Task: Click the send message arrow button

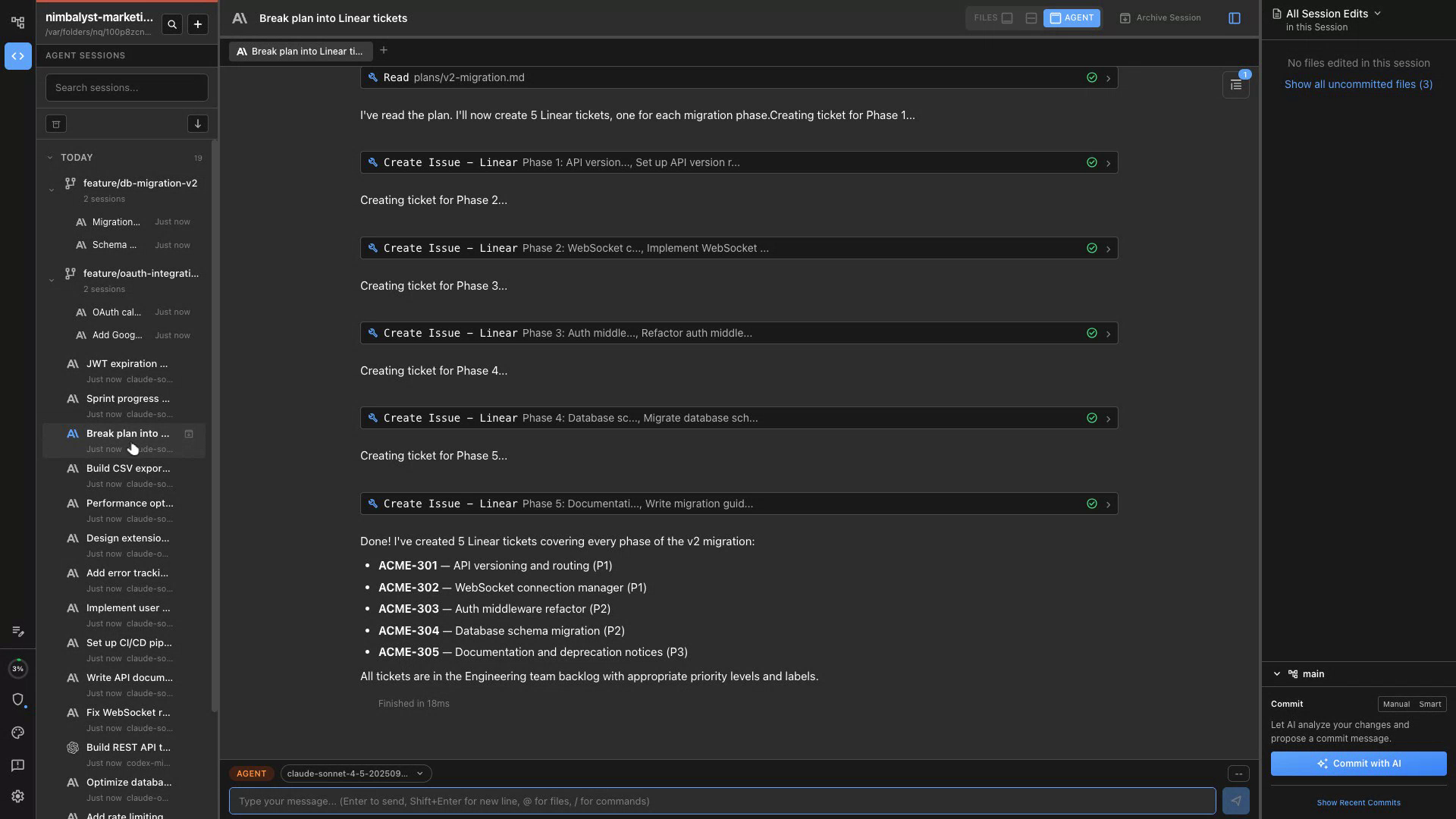Action: pyautogui.click(x=1235, y=802)
